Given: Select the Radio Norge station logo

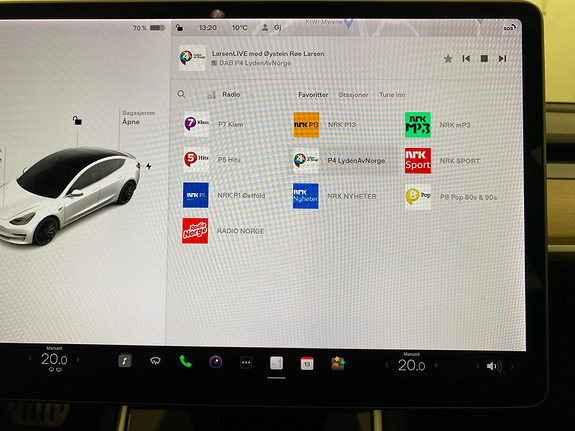Looking at the screenshot, I should [195, 231].
